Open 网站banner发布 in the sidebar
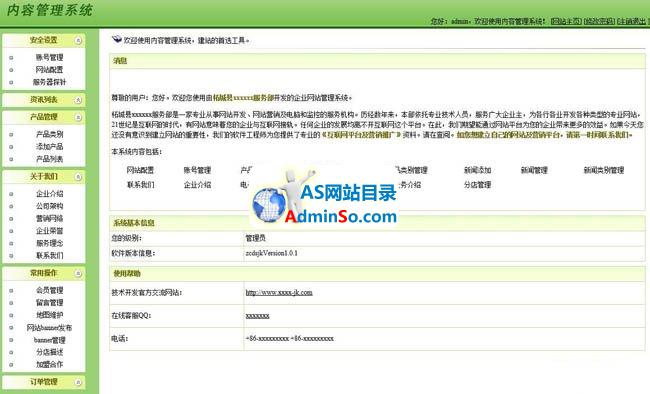The width and height of the screenshot is (650, 394). pyautogui.click(x=49, y=328)
